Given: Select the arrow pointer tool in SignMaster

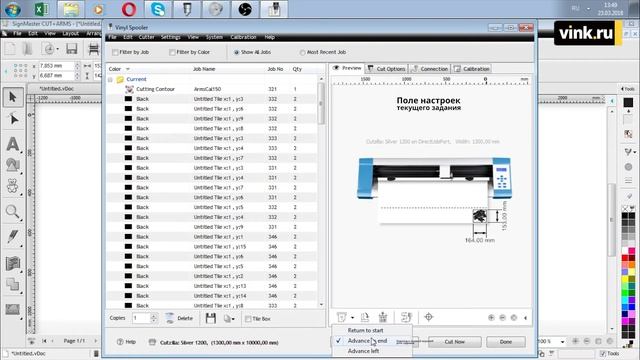Looking at the screenshot, I should 13,97.
